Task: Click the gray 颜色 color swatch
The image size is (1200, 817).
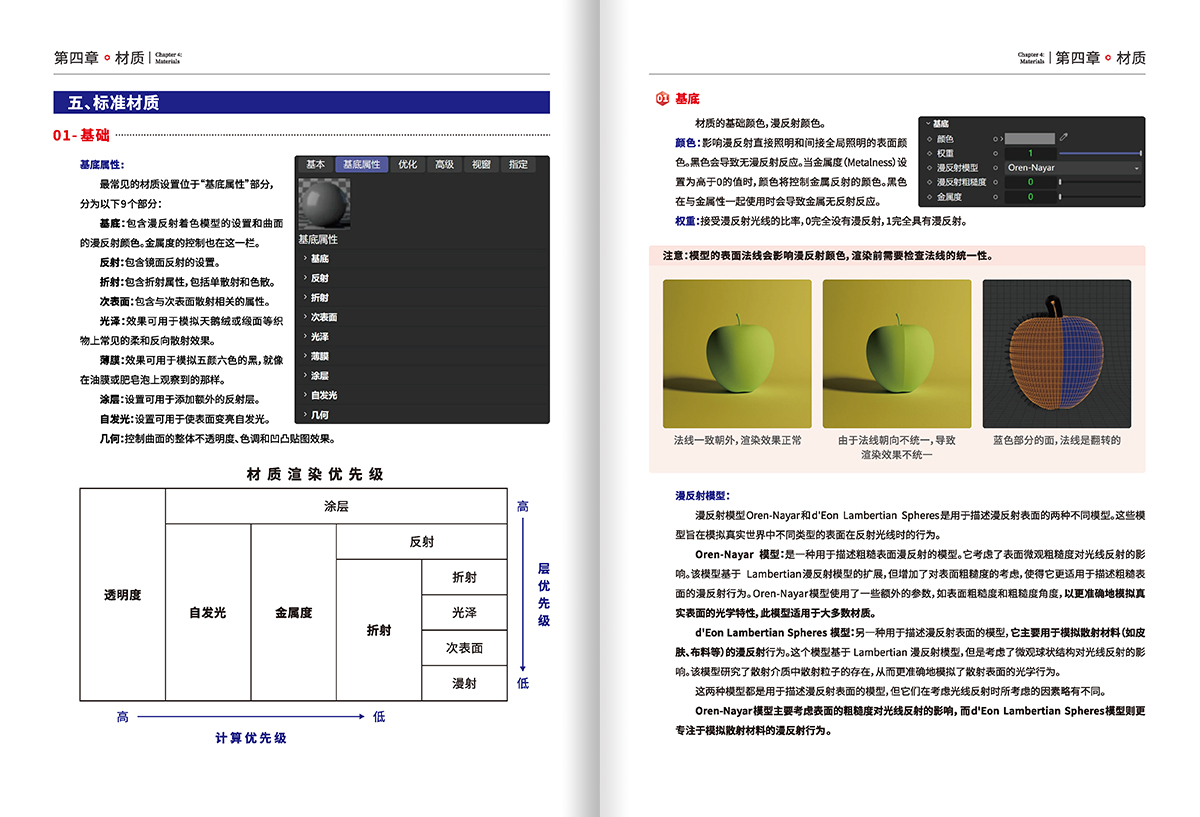Action: click(1029, 139)
